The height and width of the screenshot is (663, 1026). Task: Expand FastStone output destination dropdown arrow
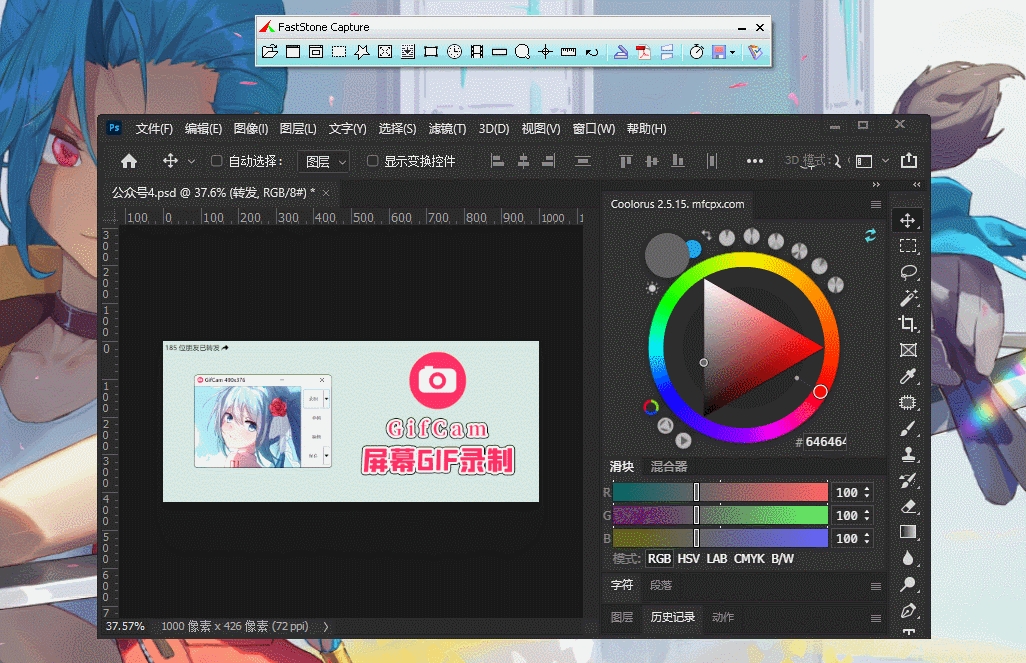(733, 52)
